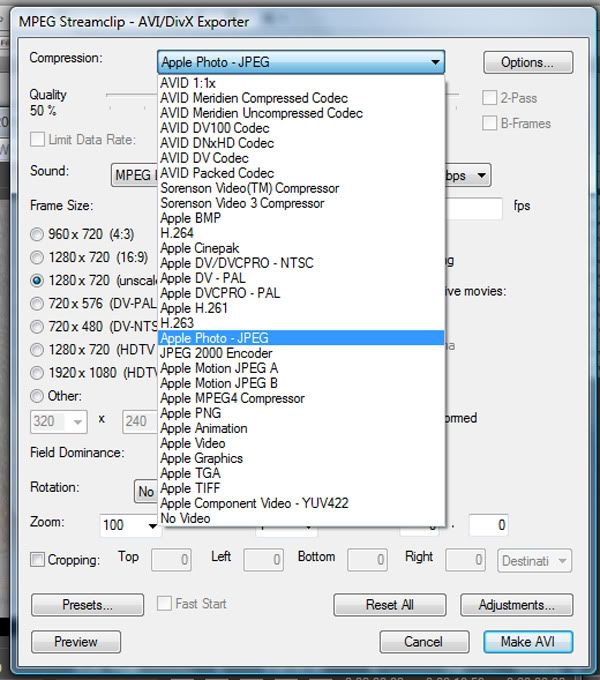Choose H.263 codec entry

301,323
